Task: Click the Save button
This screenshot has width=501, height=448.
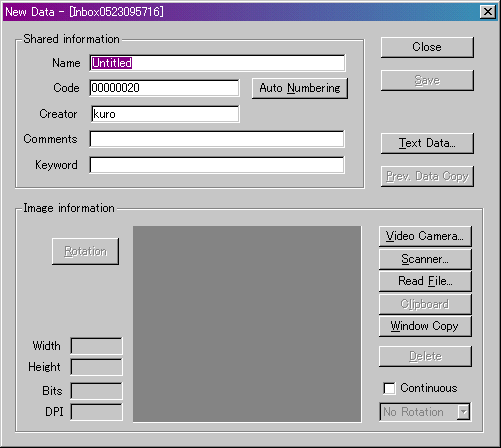Action: click(x=427, y=80)
